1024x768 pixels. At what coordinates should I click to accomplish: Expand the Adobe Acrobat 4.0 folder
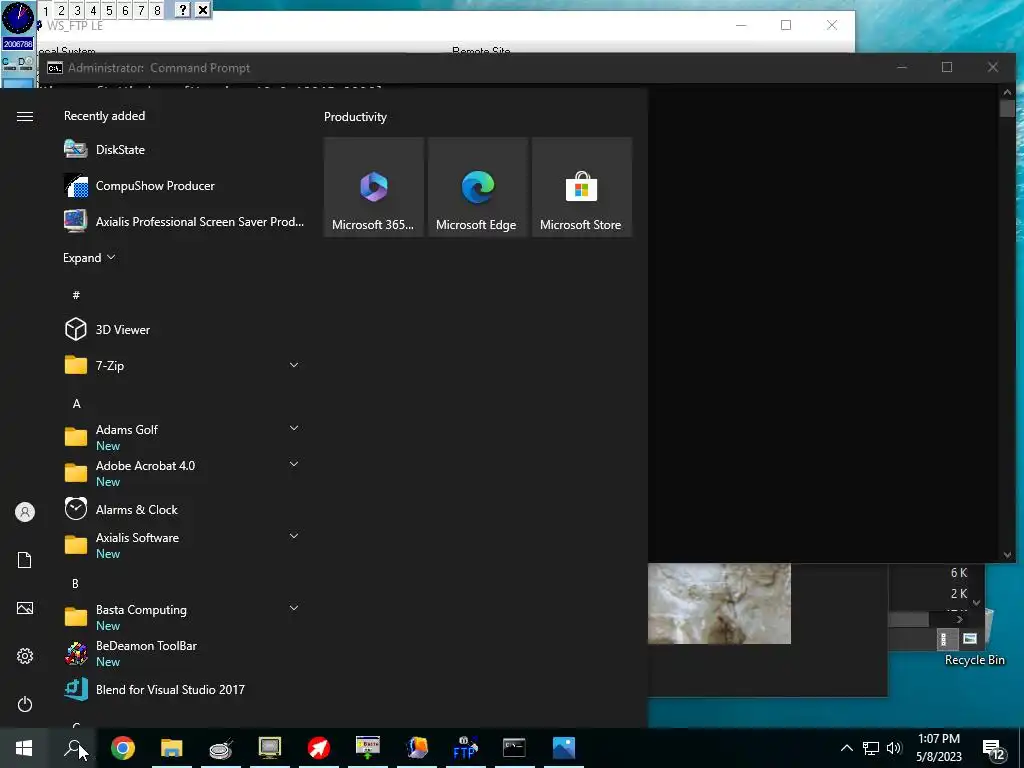click(294, 464)
